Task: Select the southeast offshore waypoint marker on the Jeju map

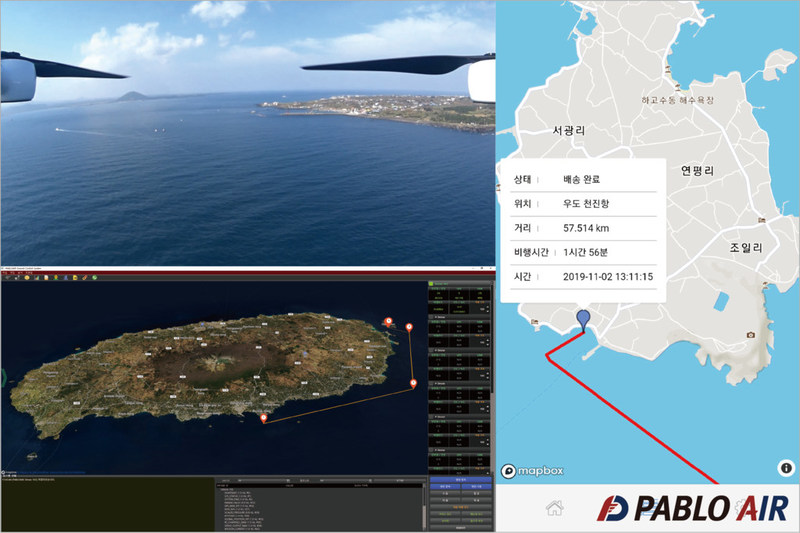Action: tap(413, 383)
